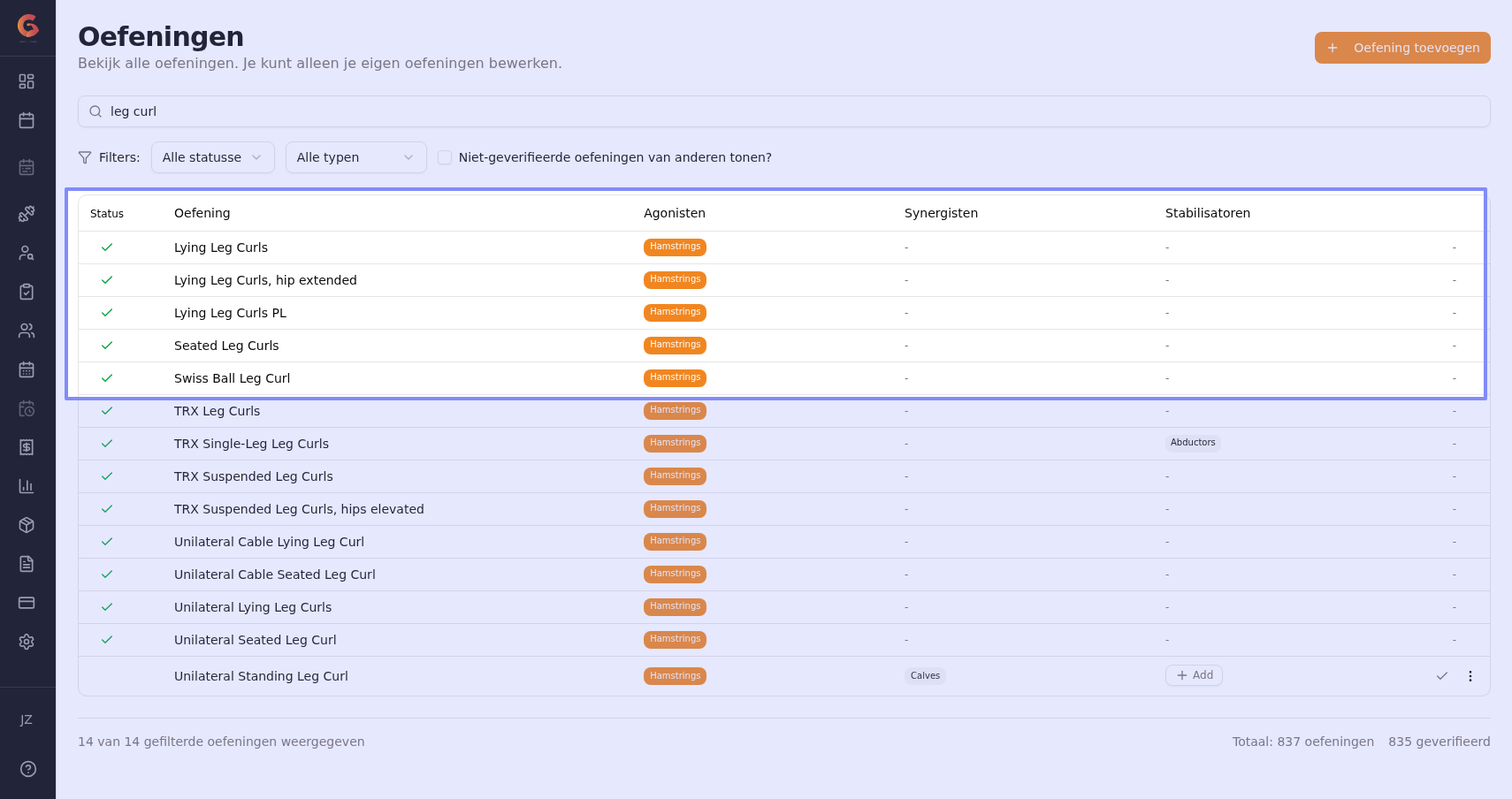
Task: Open the document text icon in the sidebar
Action: (27, 564)
